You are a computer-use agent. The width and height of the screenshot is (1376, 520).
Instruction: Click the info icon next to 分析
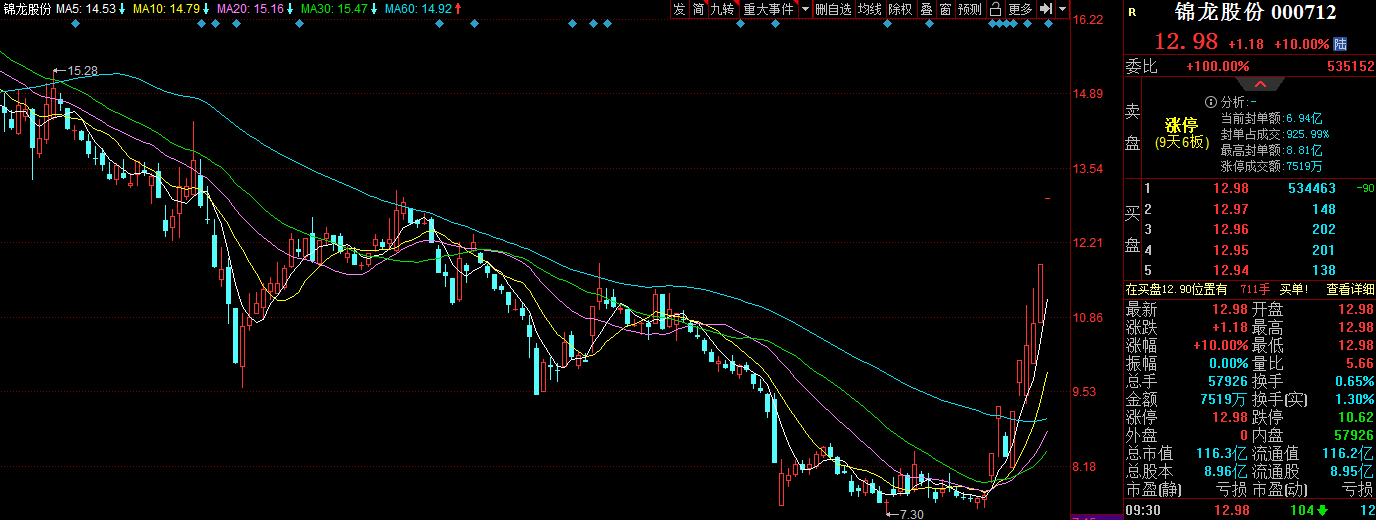coord(1212,102)
